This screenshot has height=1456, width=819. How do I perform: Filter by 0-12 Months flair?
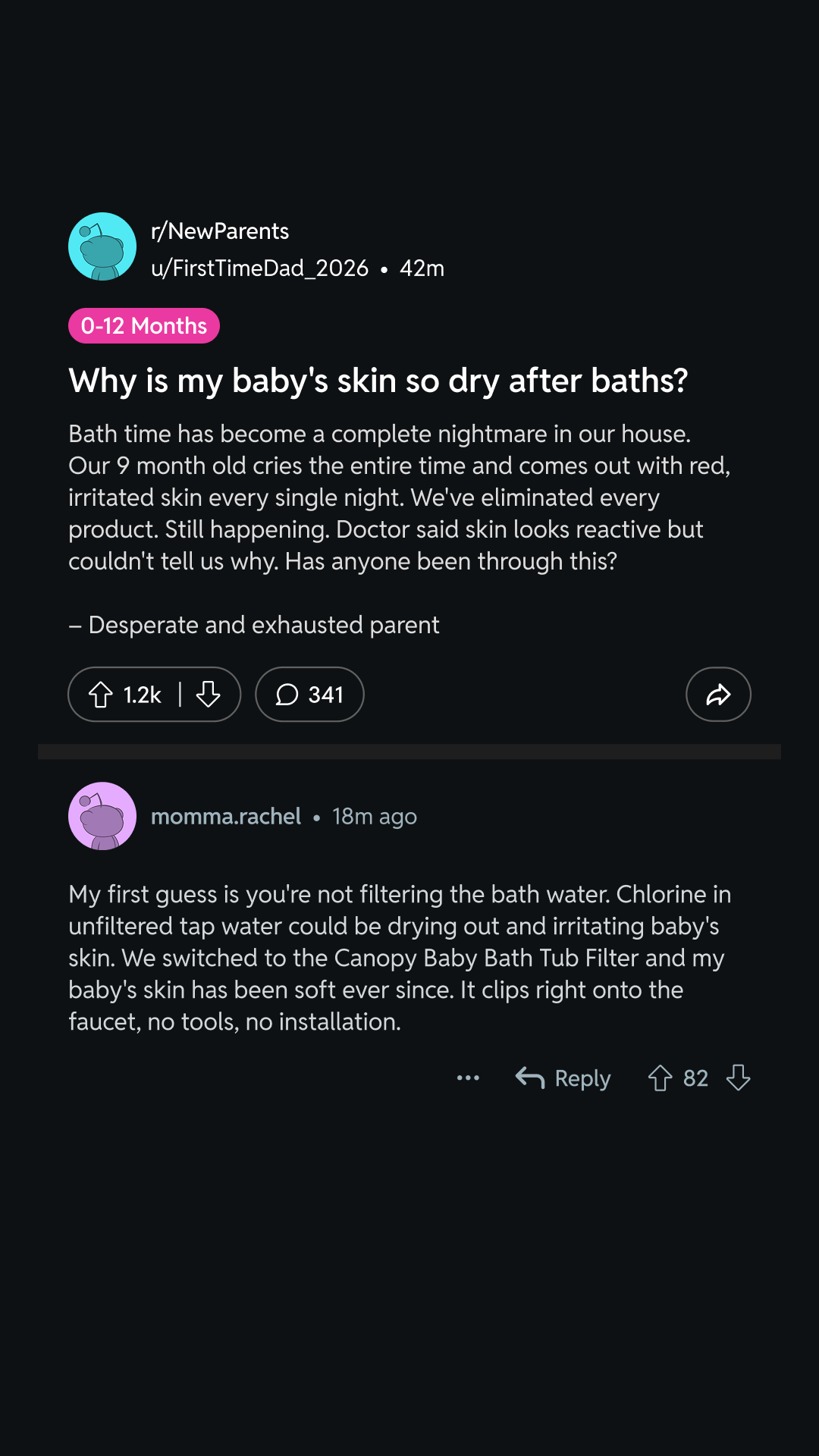click(x=144, y=325)
